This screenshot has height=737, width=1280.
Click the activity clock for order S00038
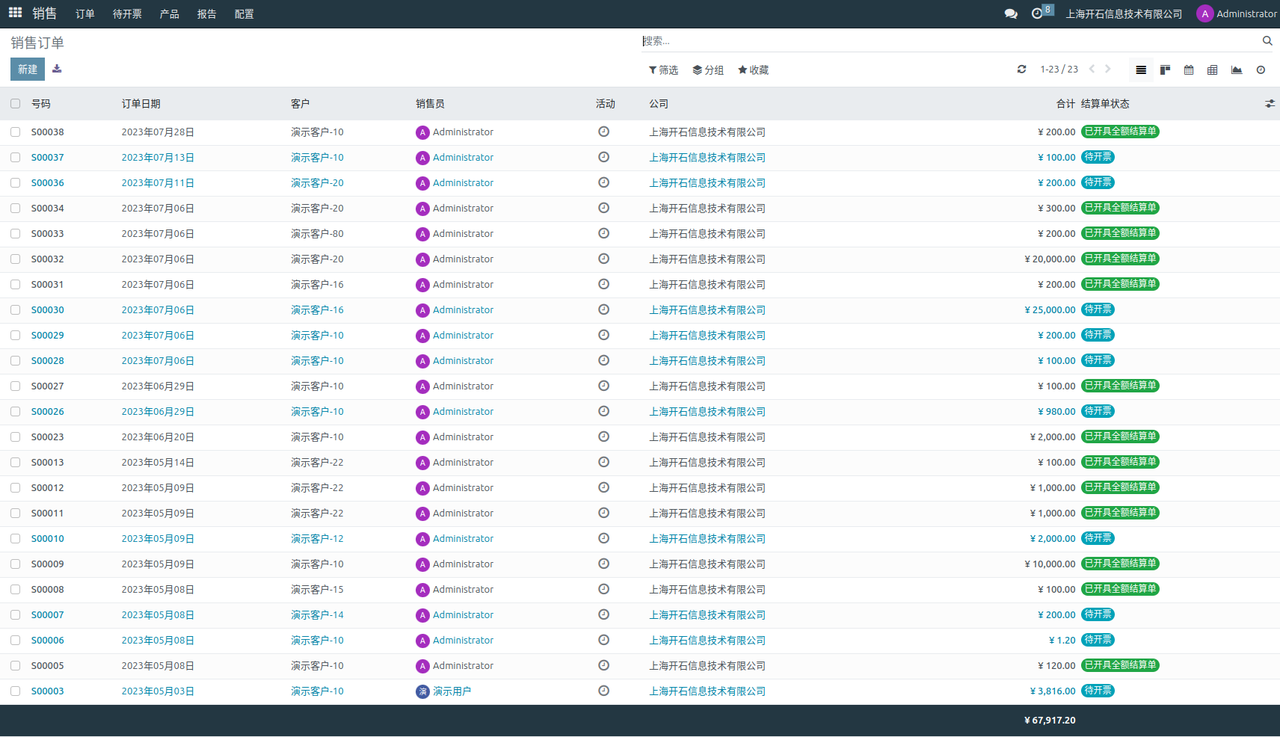click(x=603, y=132)
